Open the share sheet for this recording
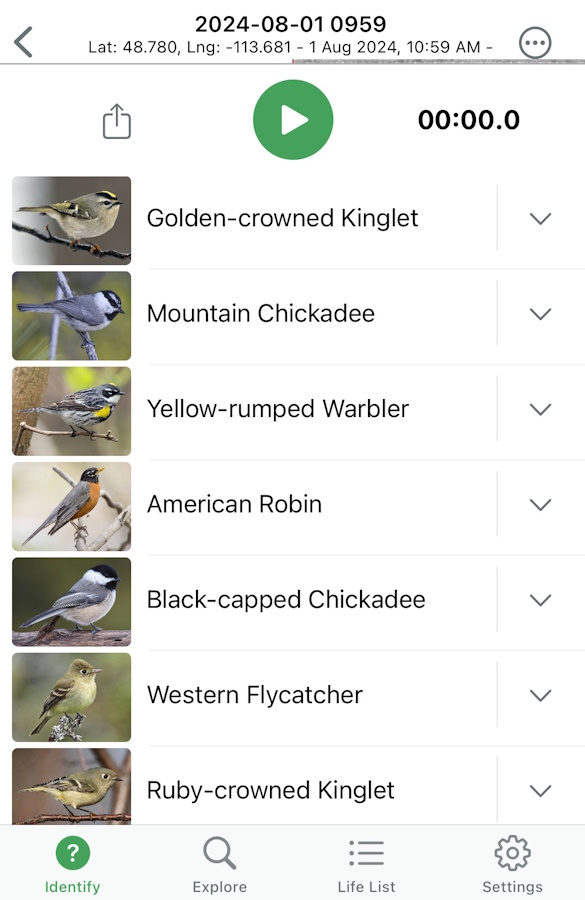The height and width of the screenshot is (900, 585). point(116,119)
